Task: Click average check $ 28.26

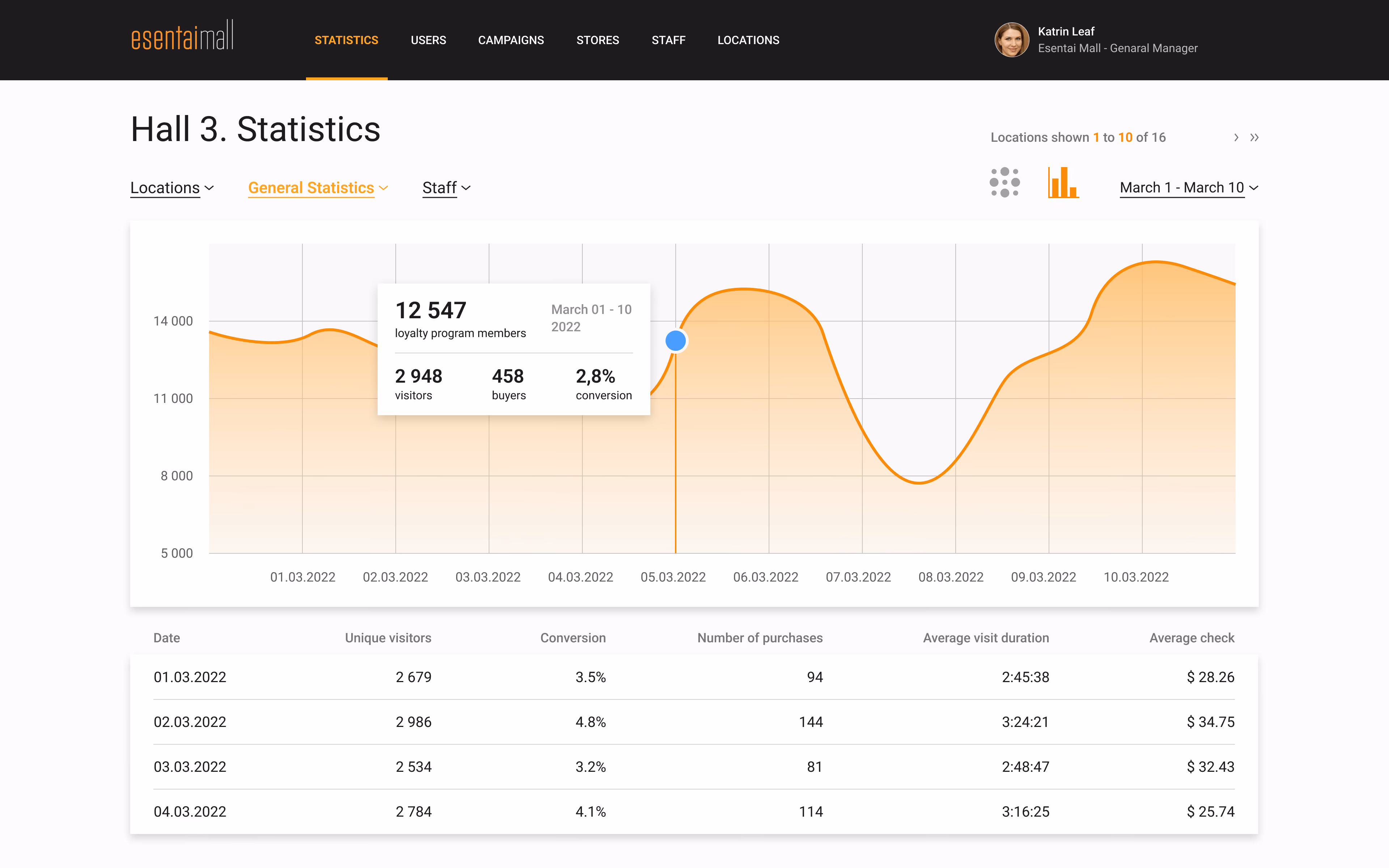Action: [x=1211, y=677]
